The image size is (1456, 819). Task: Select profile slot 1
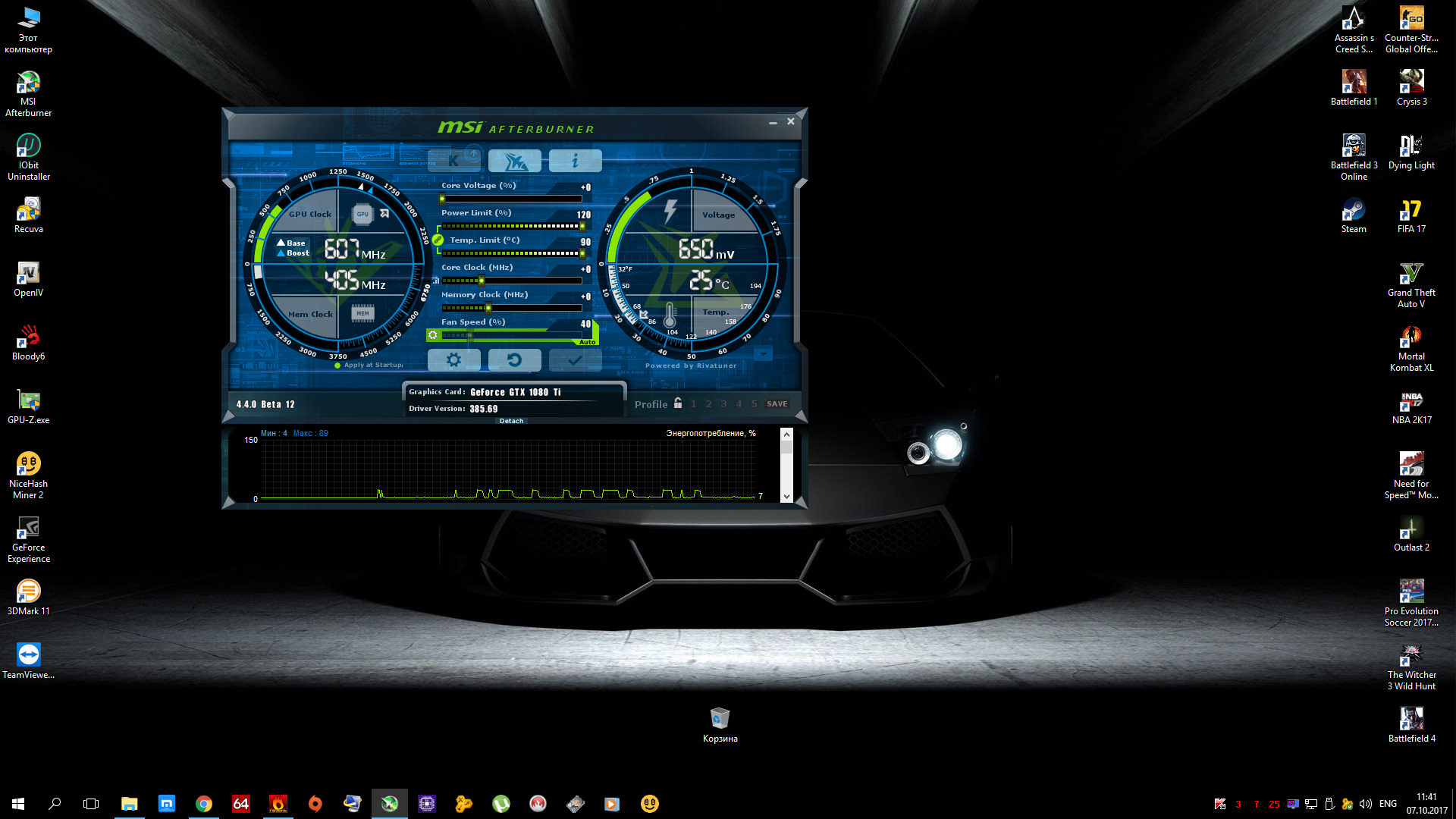(x=693, y=404)
